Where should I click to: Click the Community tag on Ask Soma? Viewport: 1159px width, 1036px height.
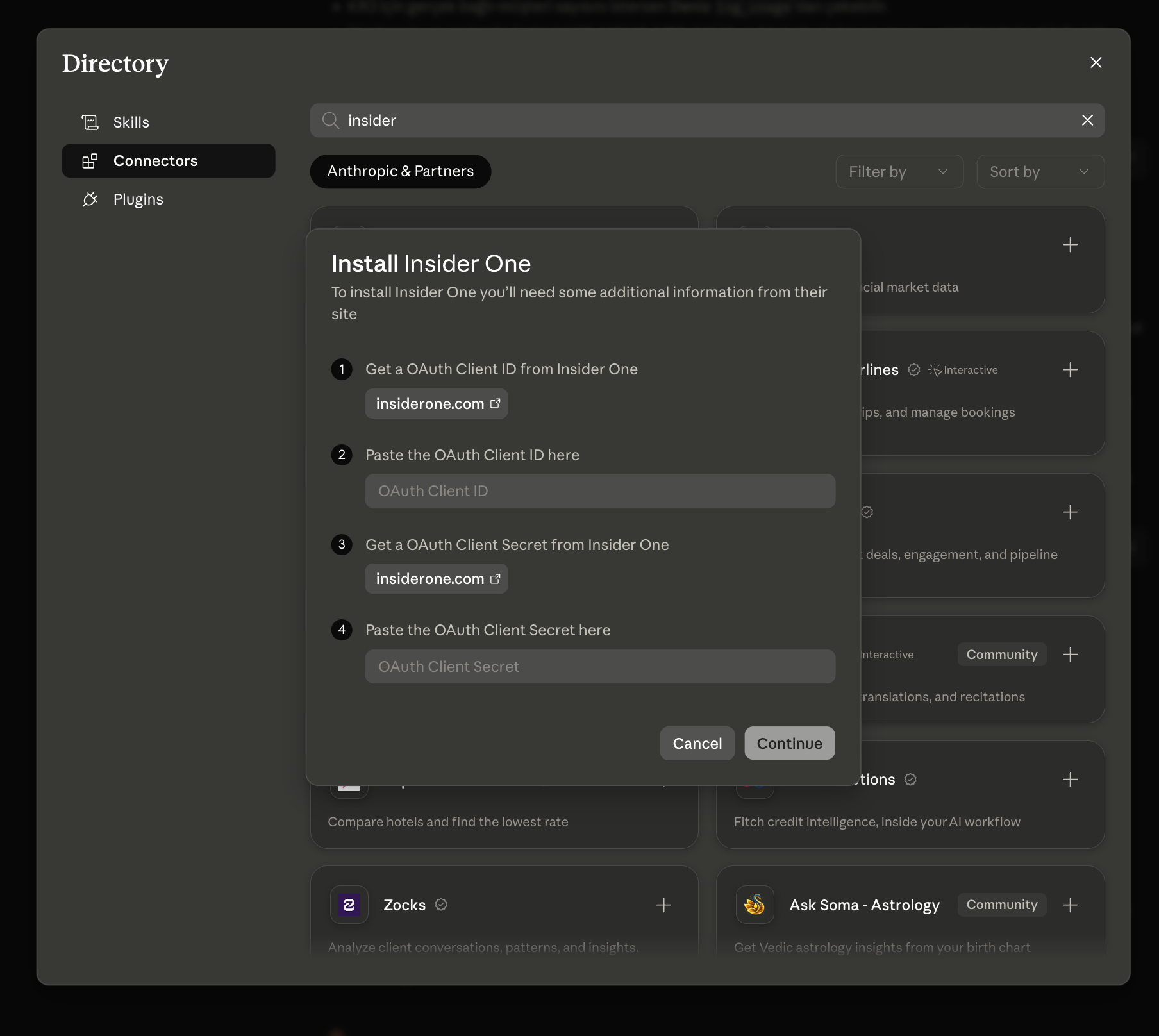coord(1002,905)
